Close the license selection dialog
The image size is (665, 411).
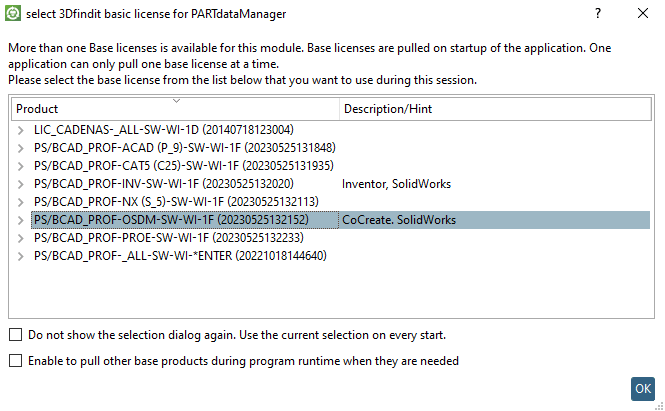click(x=643, y=14)
